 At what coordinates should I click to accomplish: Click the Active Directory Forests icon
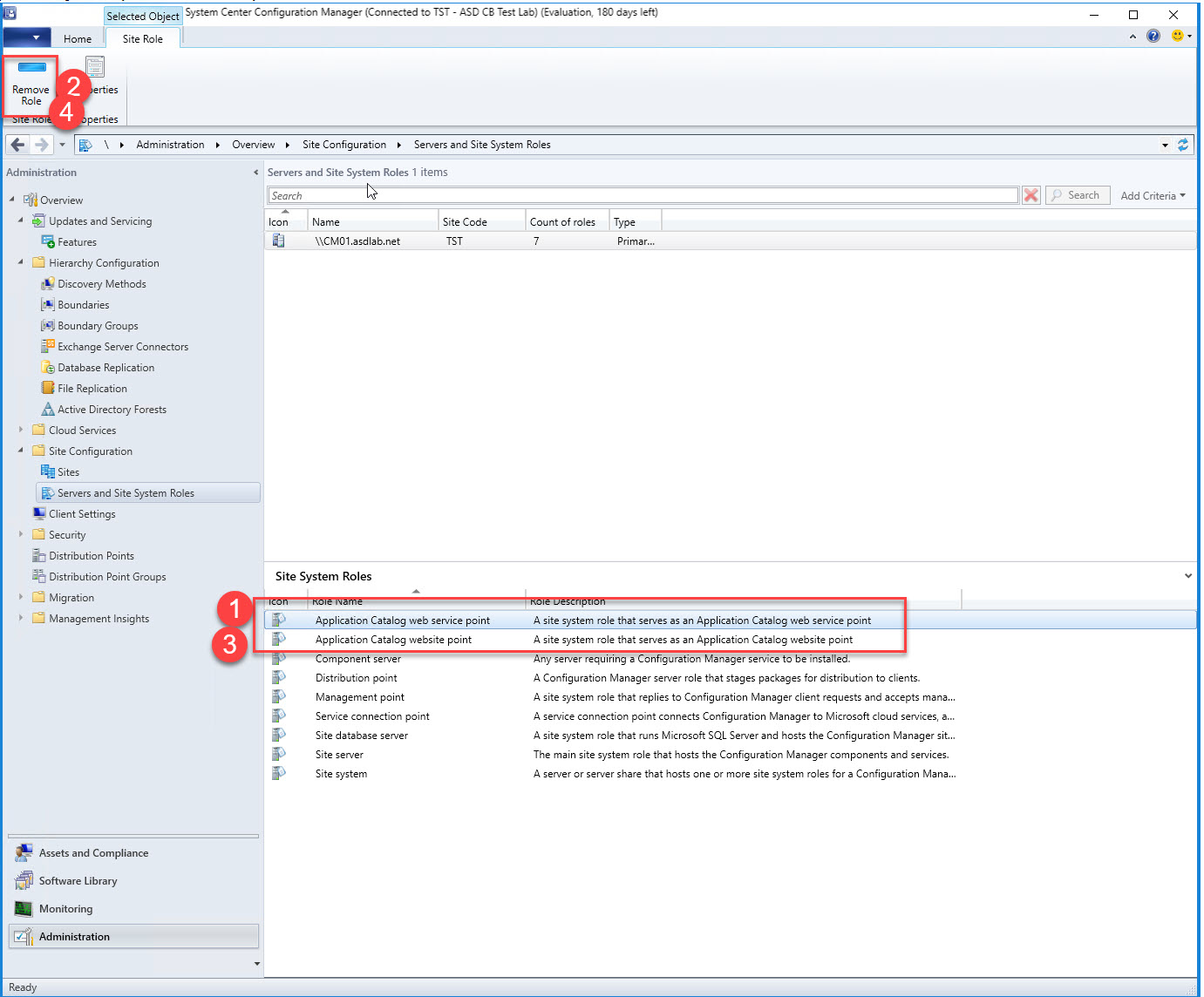[x=48, y=409]
